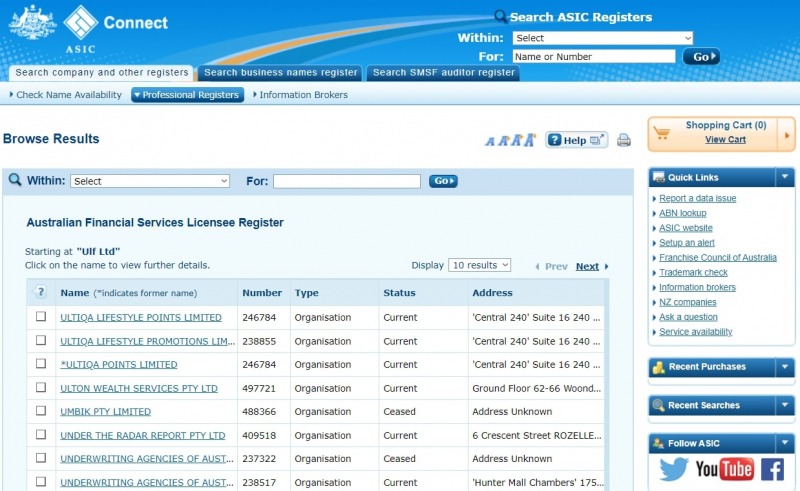Click the Quick Links panel icon
800x491 pixels.
point(659,177)
